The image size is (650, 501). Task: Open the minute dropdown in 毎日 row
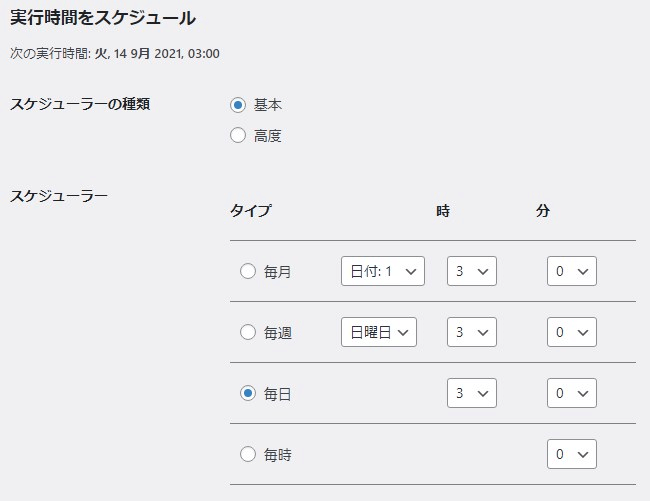[572, 393]
